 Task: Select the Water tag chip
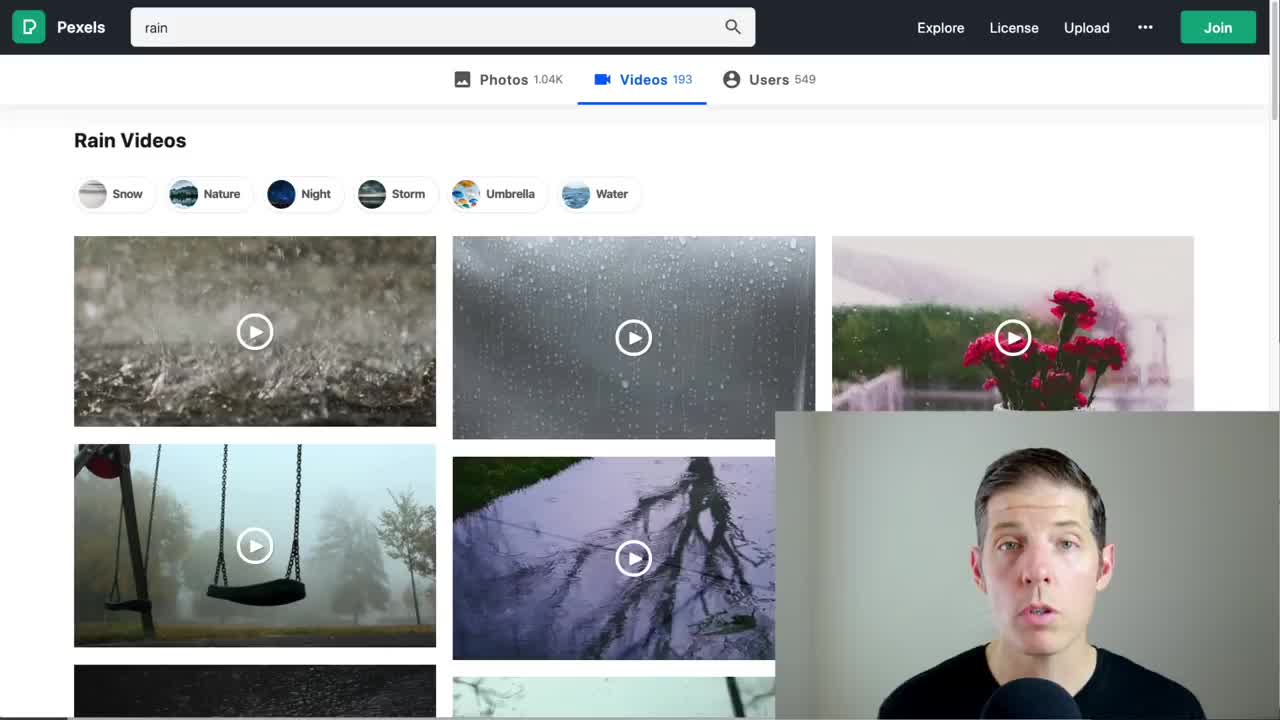pyautogui.click(x=598, y=194)
